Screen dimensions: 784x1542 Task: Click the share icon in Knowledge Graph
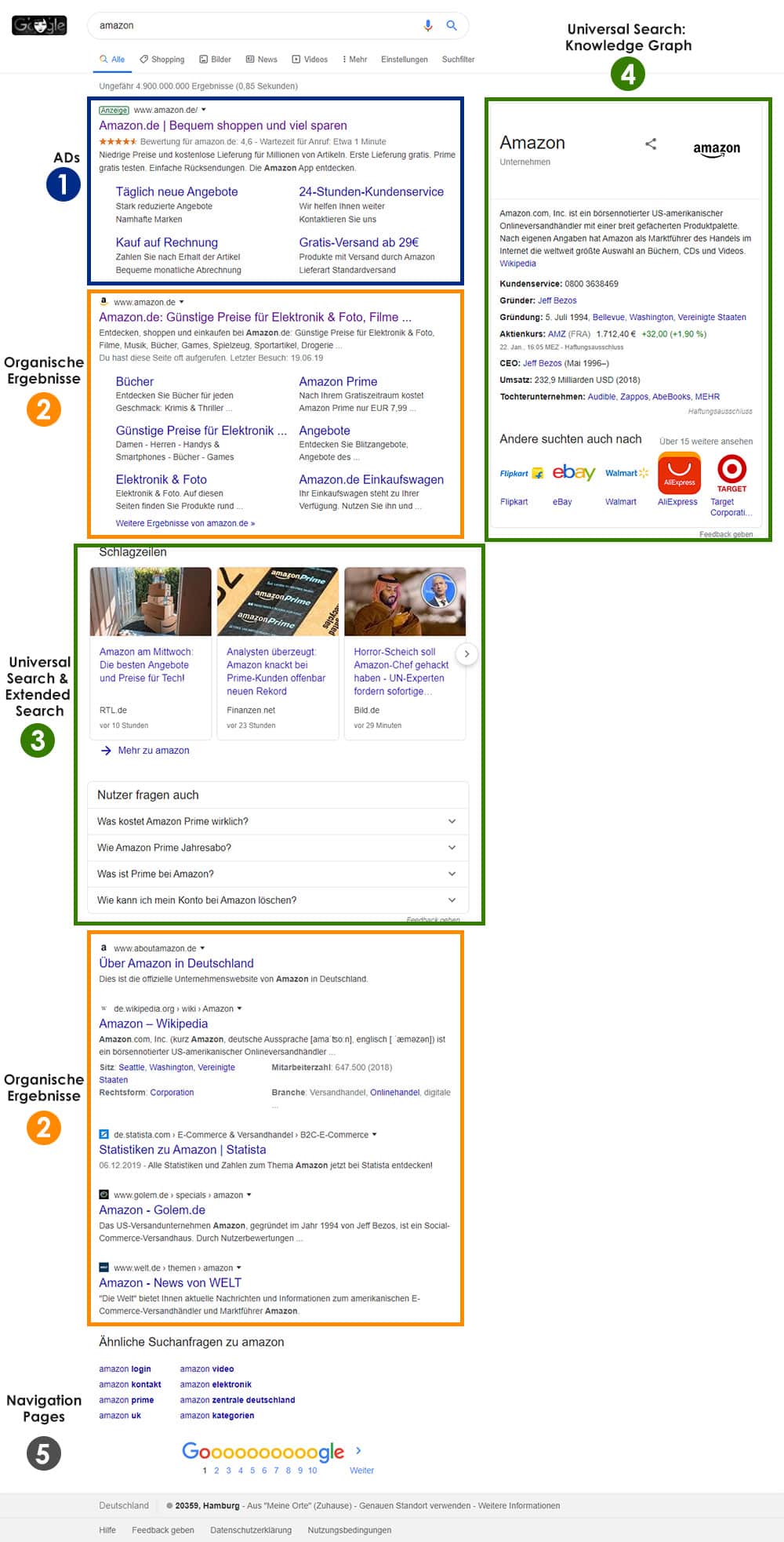[651, 144]
